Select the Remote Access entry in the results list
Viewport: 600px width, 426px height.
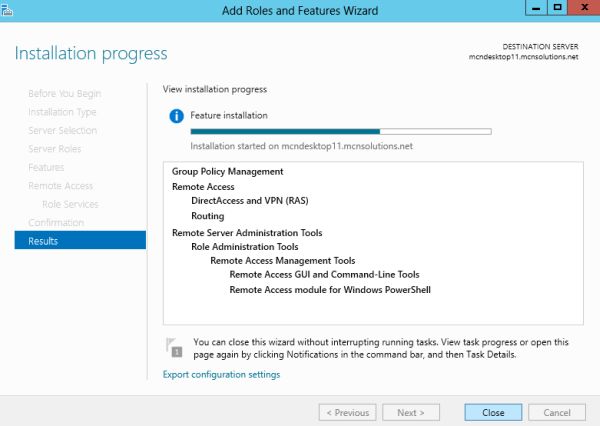[x=203, y=187]
